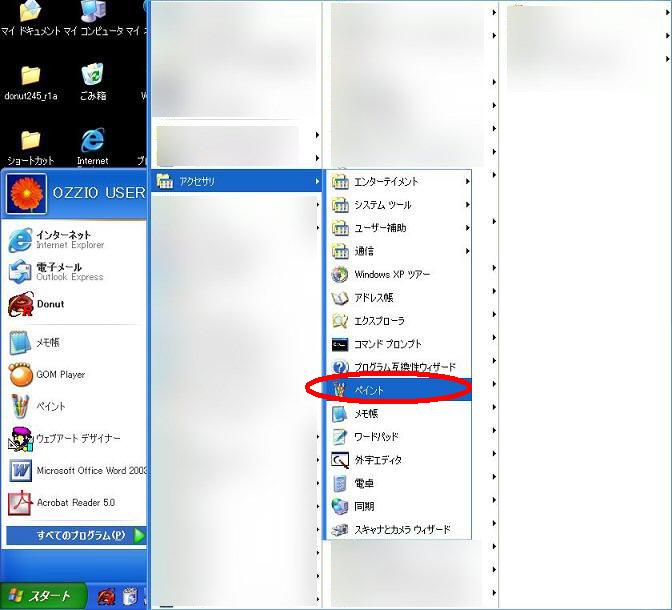Image resolution: width=672 pixels, height=610 pixels.
Task: Open Command Prompt (コマンド プロンプト) icon
Action: [340, 344]
